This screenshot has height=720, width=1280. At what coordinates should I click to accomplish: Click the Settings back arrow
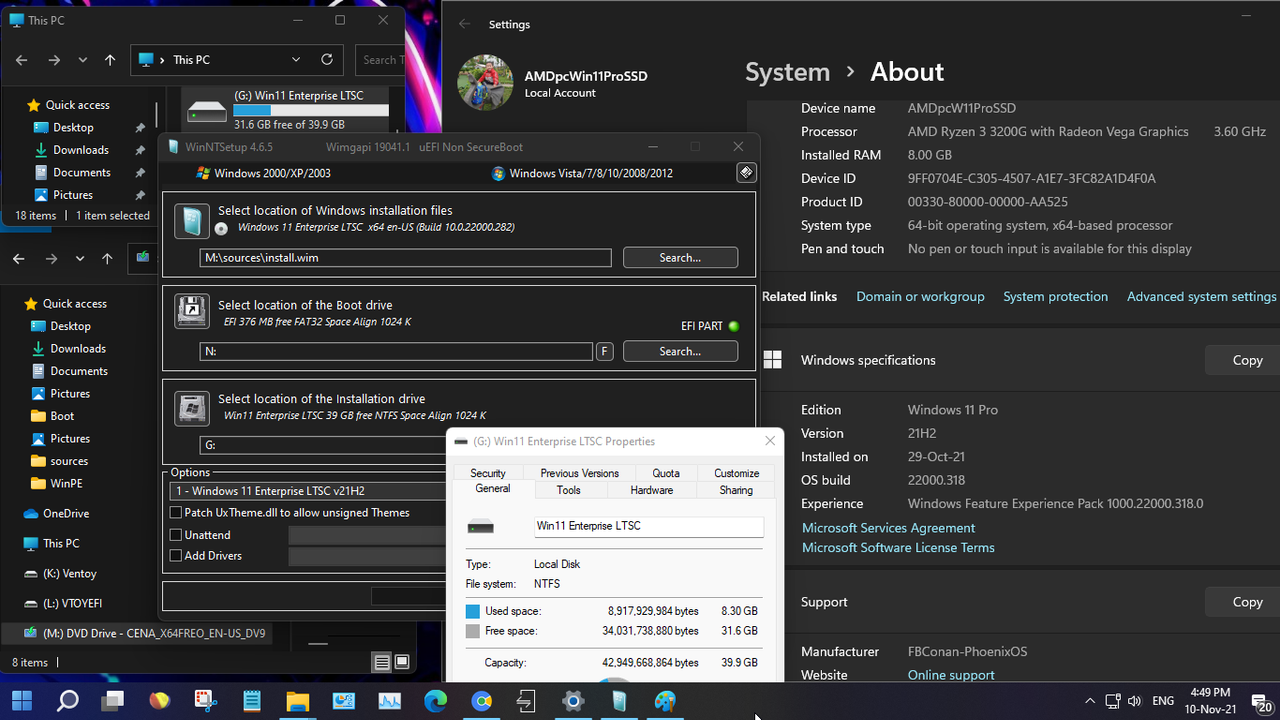click(464, 24)
